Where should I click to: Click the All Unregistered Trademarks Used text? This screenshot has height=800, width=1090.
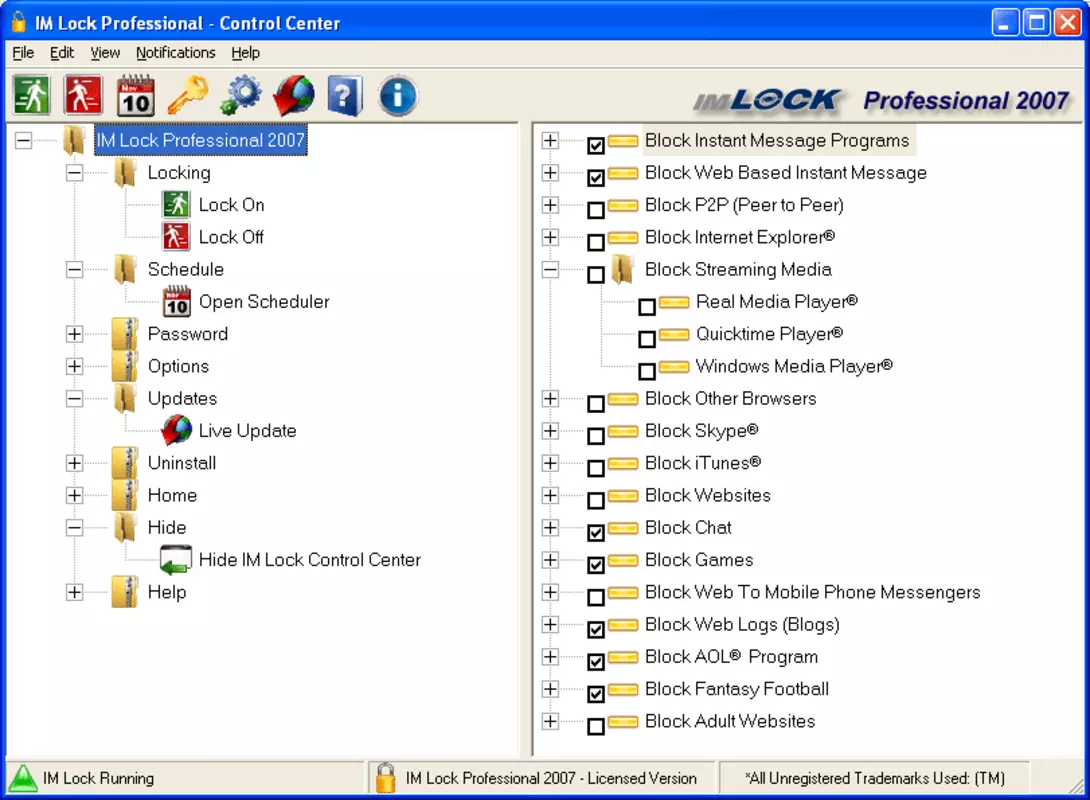point(875,778)
